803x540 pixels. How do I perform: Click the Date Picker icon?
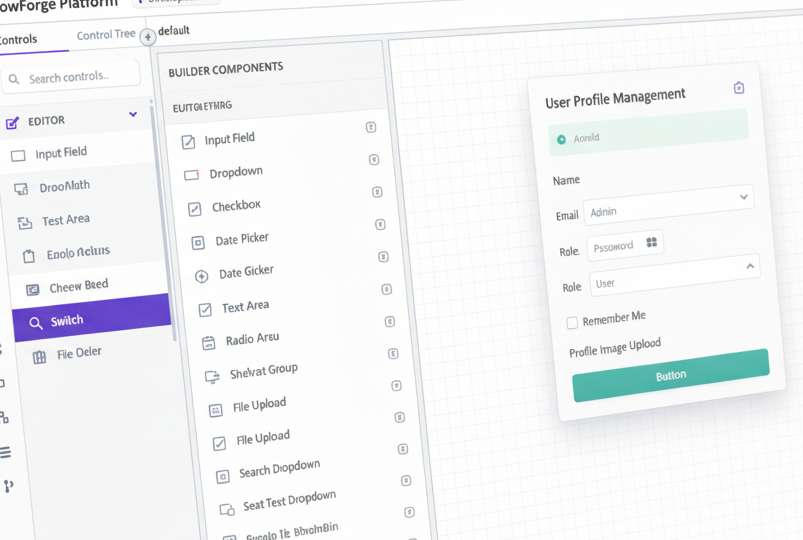[x=198, y=242]
